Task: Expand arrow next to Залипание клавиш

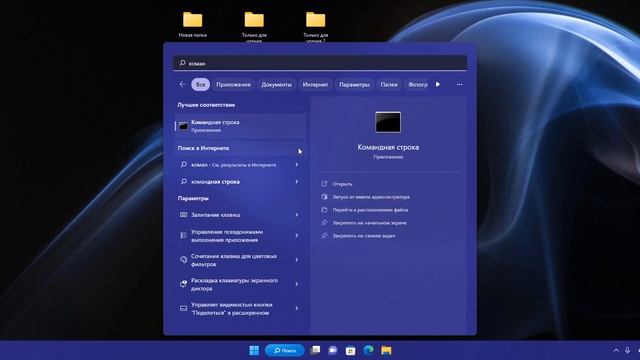Action: (297, 215)
